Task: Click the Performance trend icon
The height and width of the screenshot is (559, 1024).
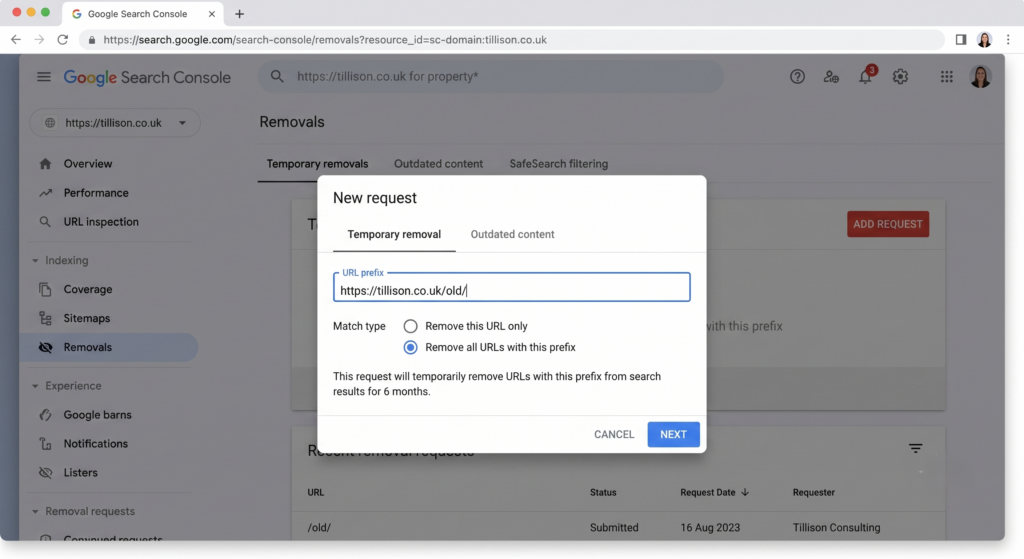Action: pyautogui.click(x=45, y=193)
